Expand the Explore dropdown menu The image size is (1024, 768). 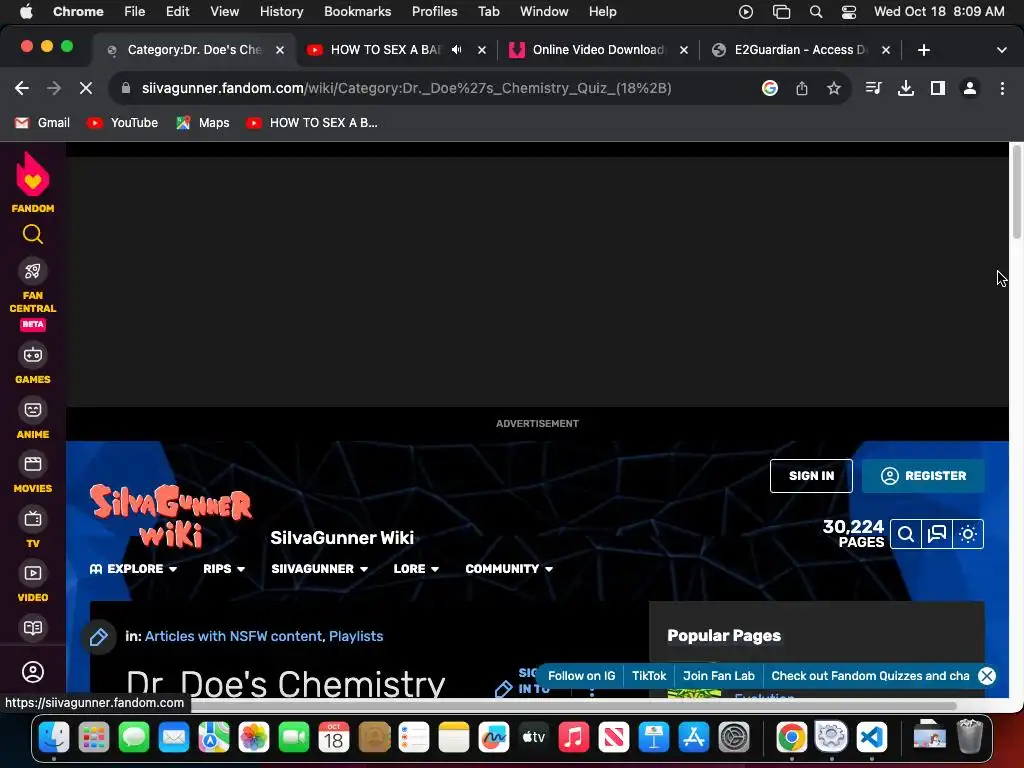(x=133, y=569)
